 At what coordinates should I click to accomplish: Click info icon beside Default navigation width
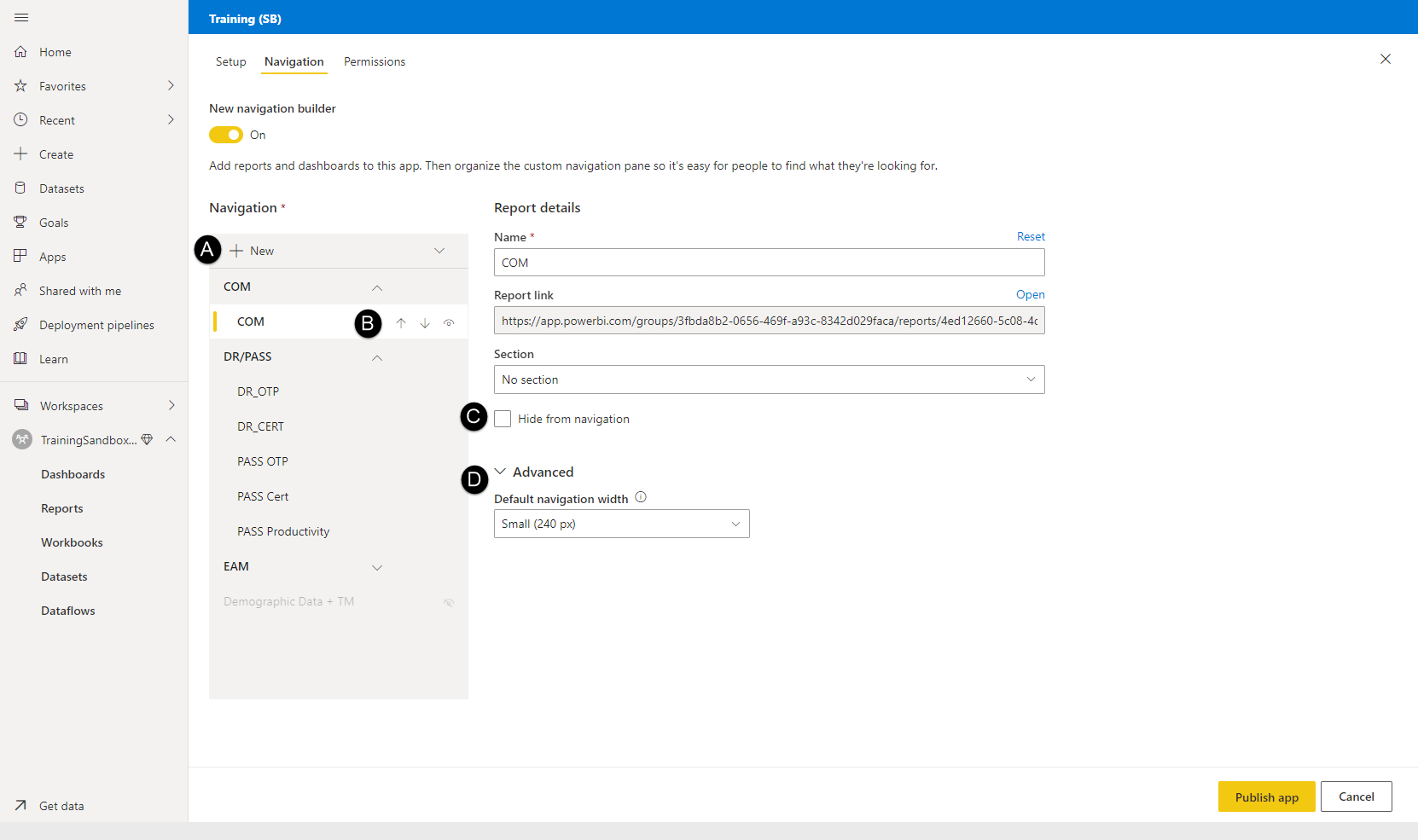pos(641,497)
